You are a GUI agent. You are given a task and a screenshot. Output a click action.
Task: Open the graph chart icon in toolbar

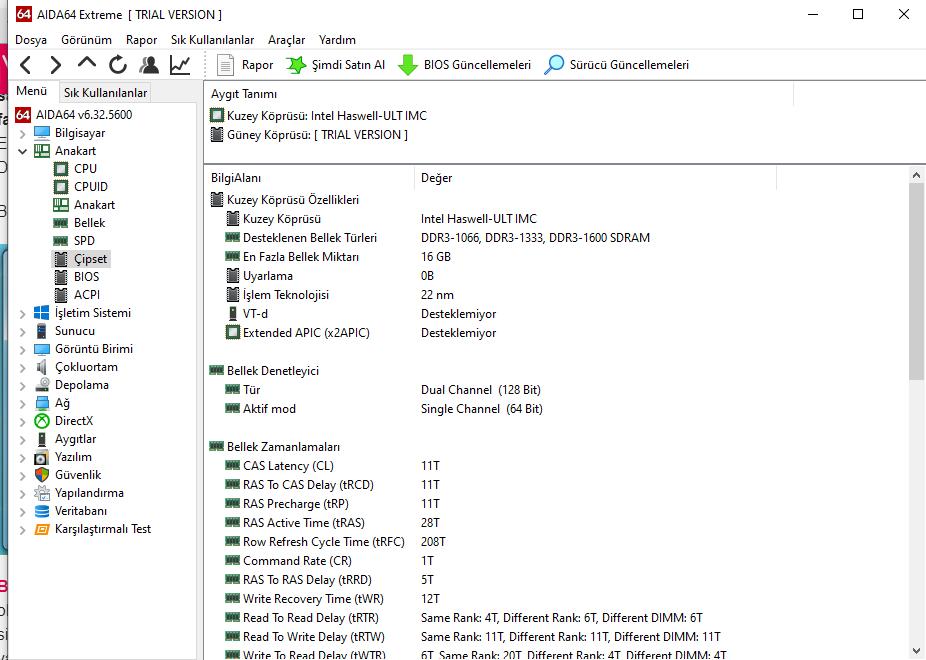click(180, 65)
